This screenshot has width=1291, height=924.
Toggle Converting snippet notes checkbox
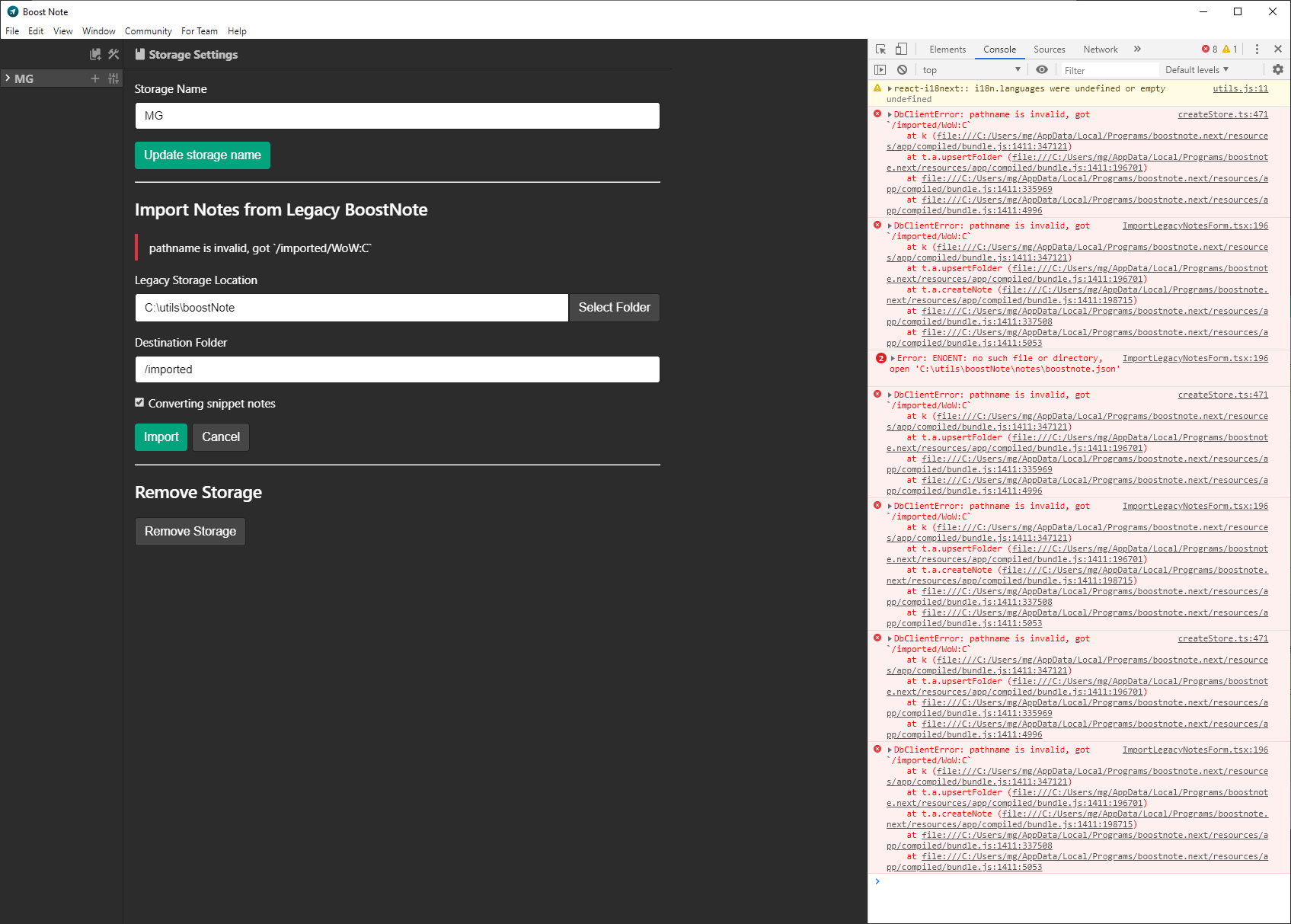coord(139,402)
